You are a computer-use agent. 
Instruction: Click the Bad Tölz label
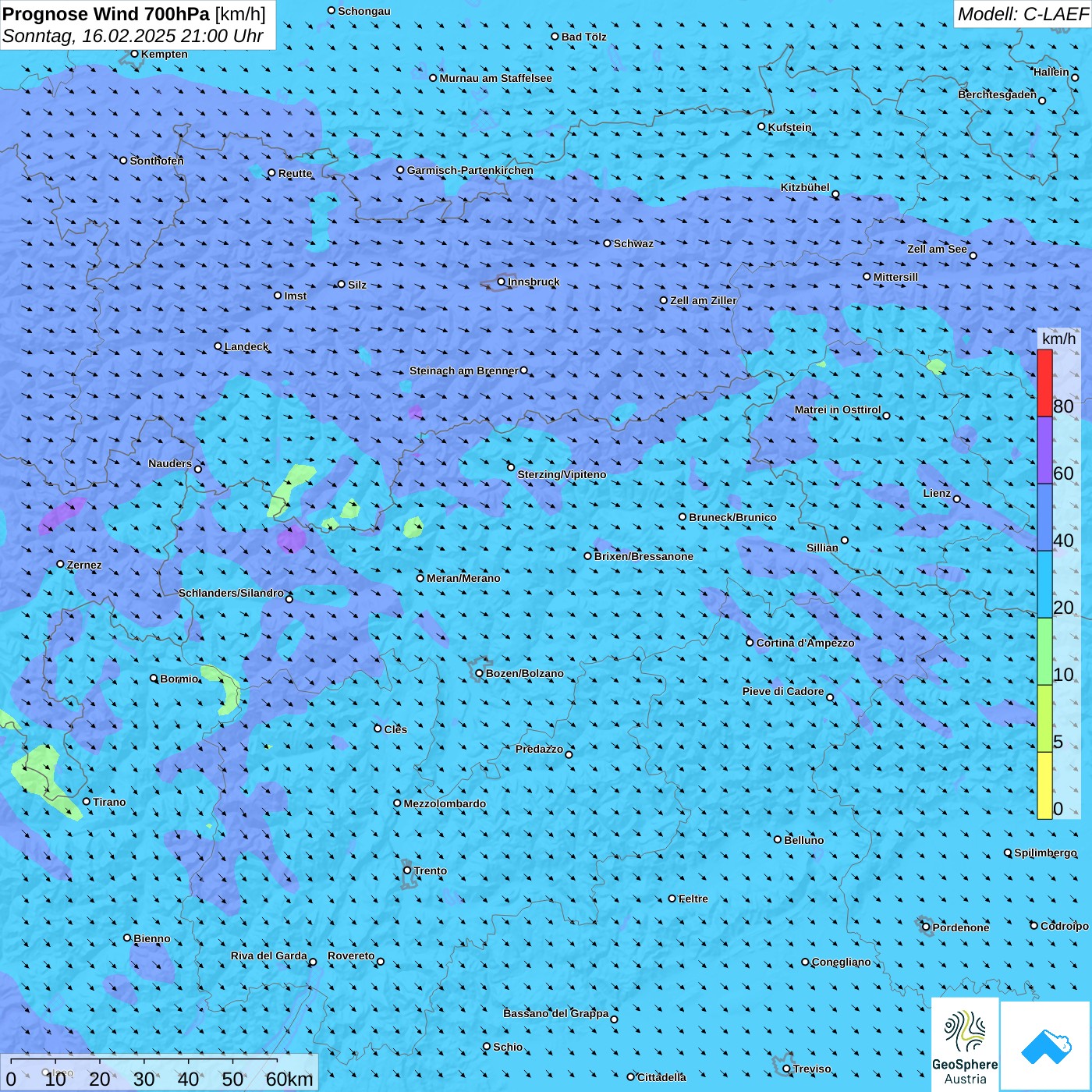(x=583, y=37)
